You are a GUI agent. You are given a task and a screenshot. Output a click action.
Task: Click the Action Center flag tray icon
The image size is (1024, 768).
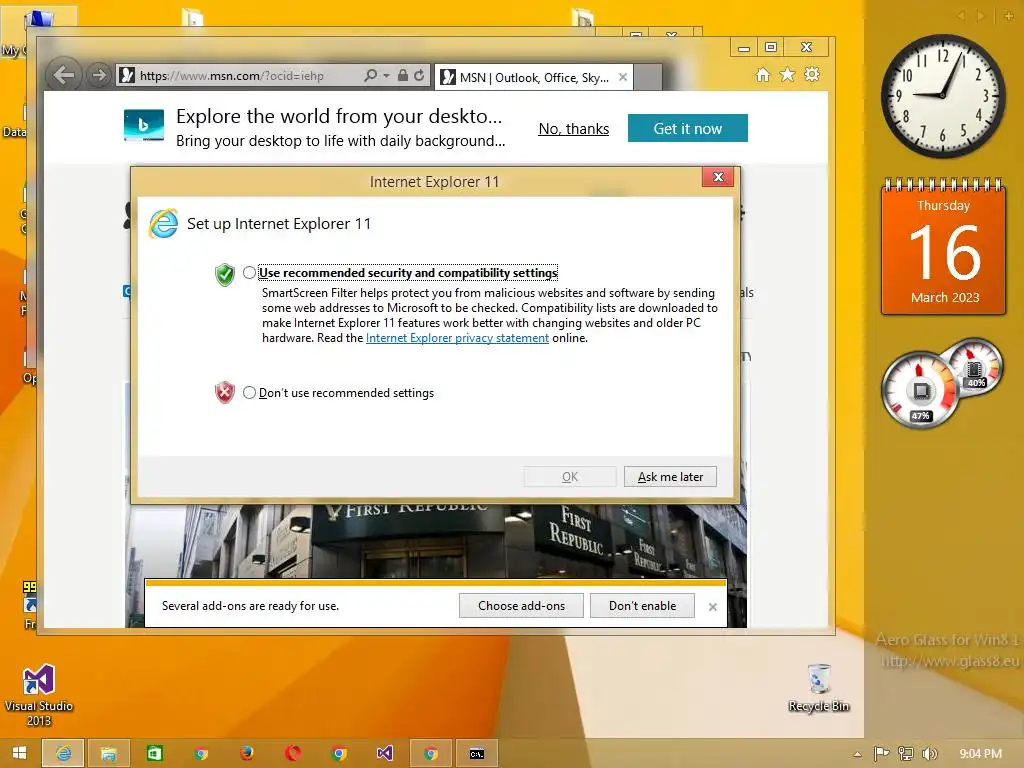point(882,754)
